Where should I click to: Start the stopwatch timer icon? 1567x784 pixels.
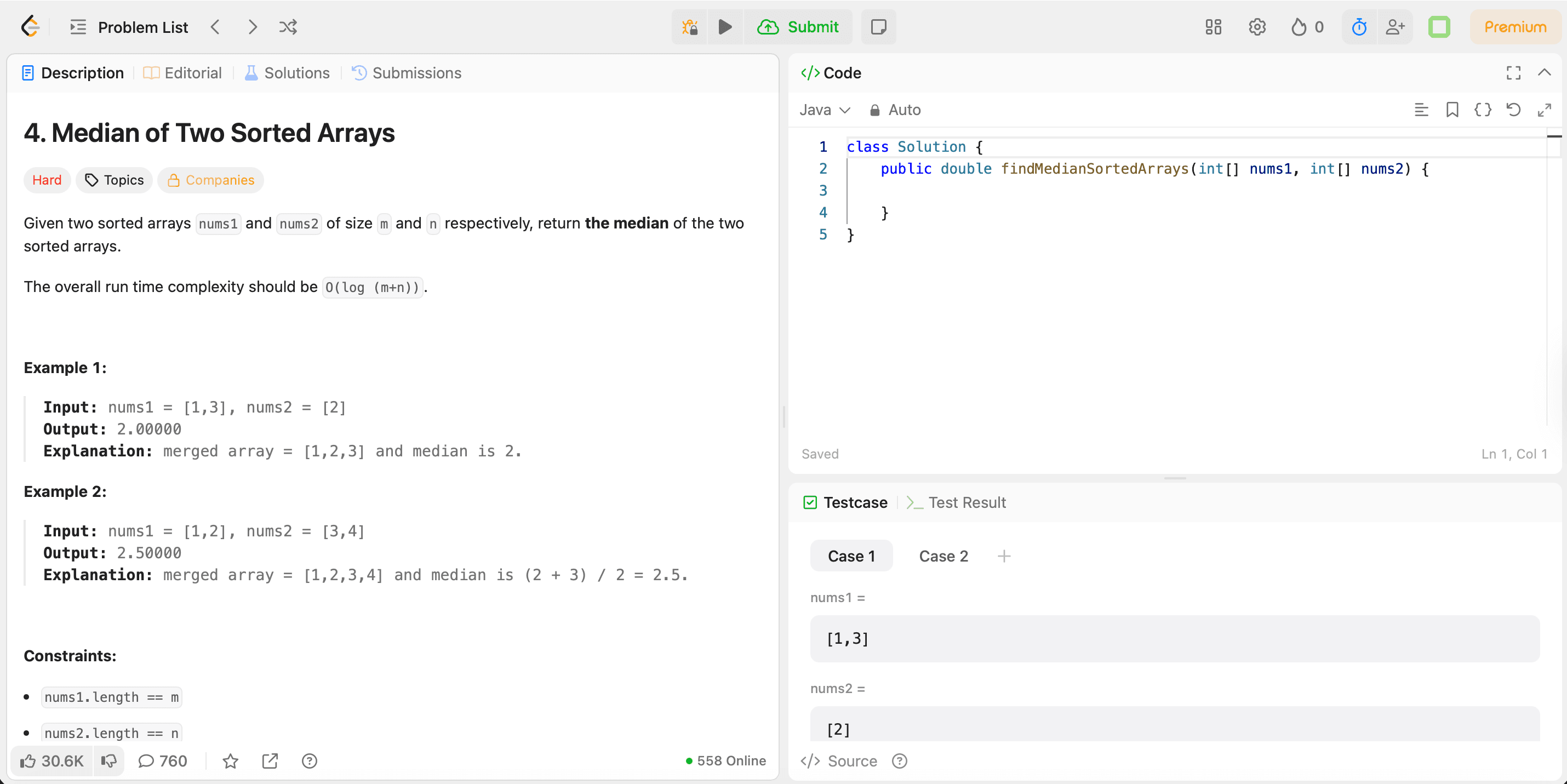1359,27
